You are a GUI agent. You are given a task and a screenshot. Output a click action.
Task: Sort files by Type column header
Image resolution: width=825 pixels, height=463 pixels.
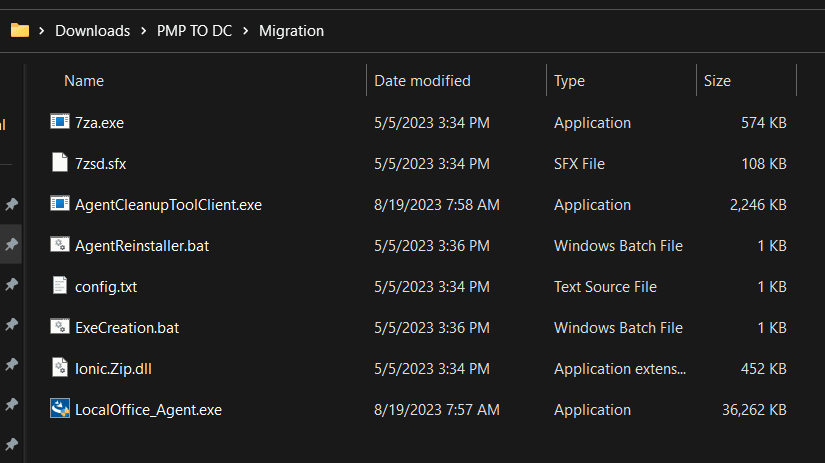(x=569, y=81)
